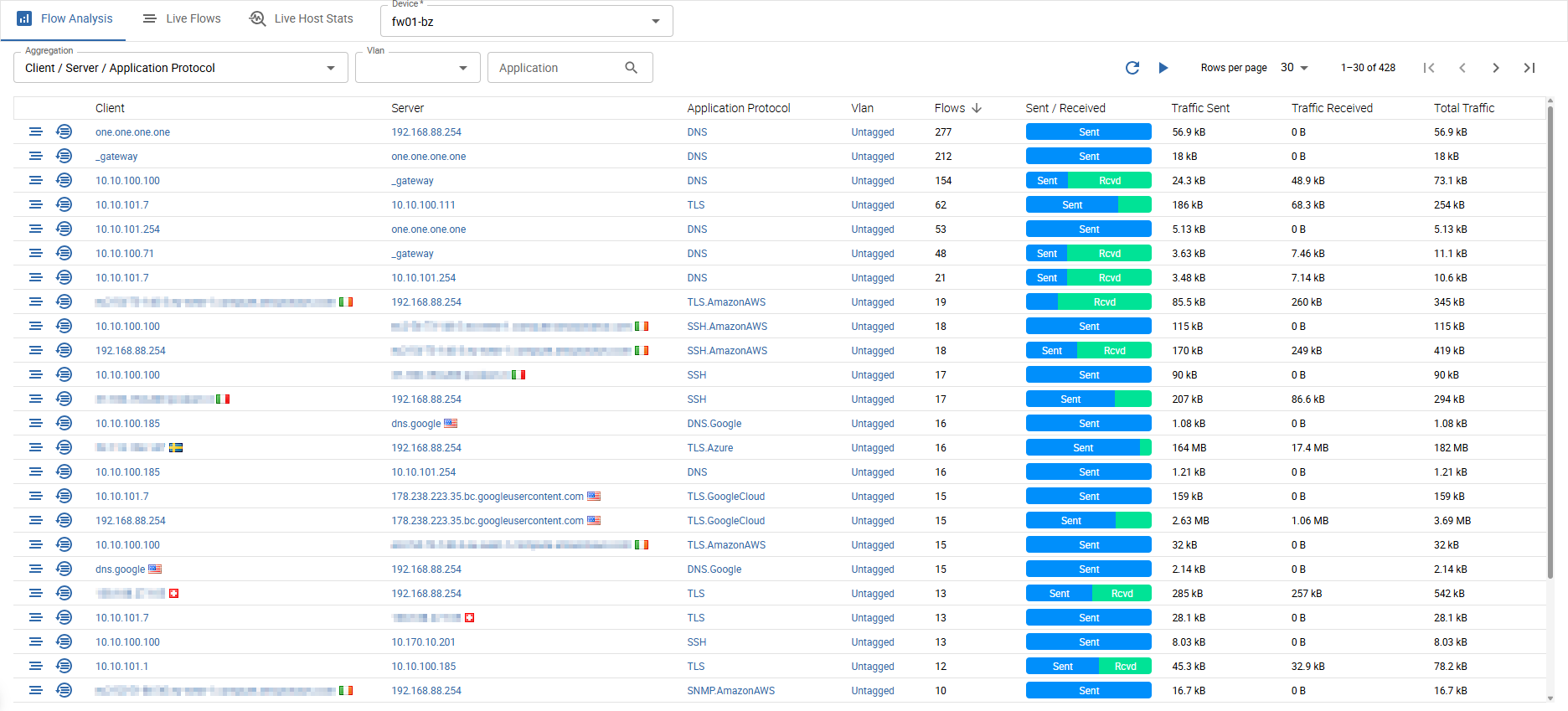This screenshot has height=711, width=1568.
Task: Open client link 10.10.101.254
Action: (127, 229)
